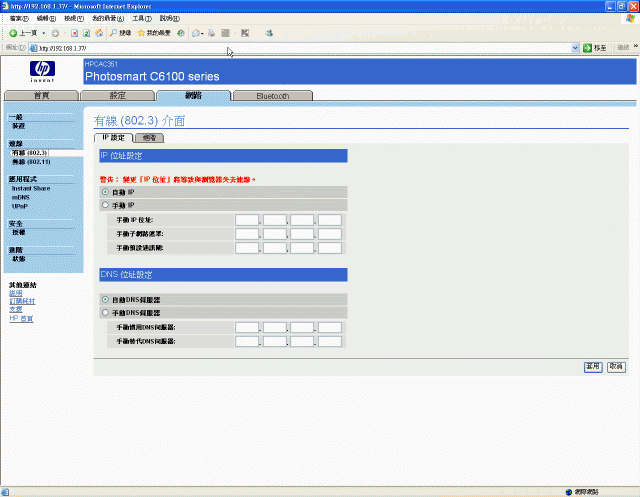Open the File (檔案) menu
The image size is (640, 497).
[19, 18]
